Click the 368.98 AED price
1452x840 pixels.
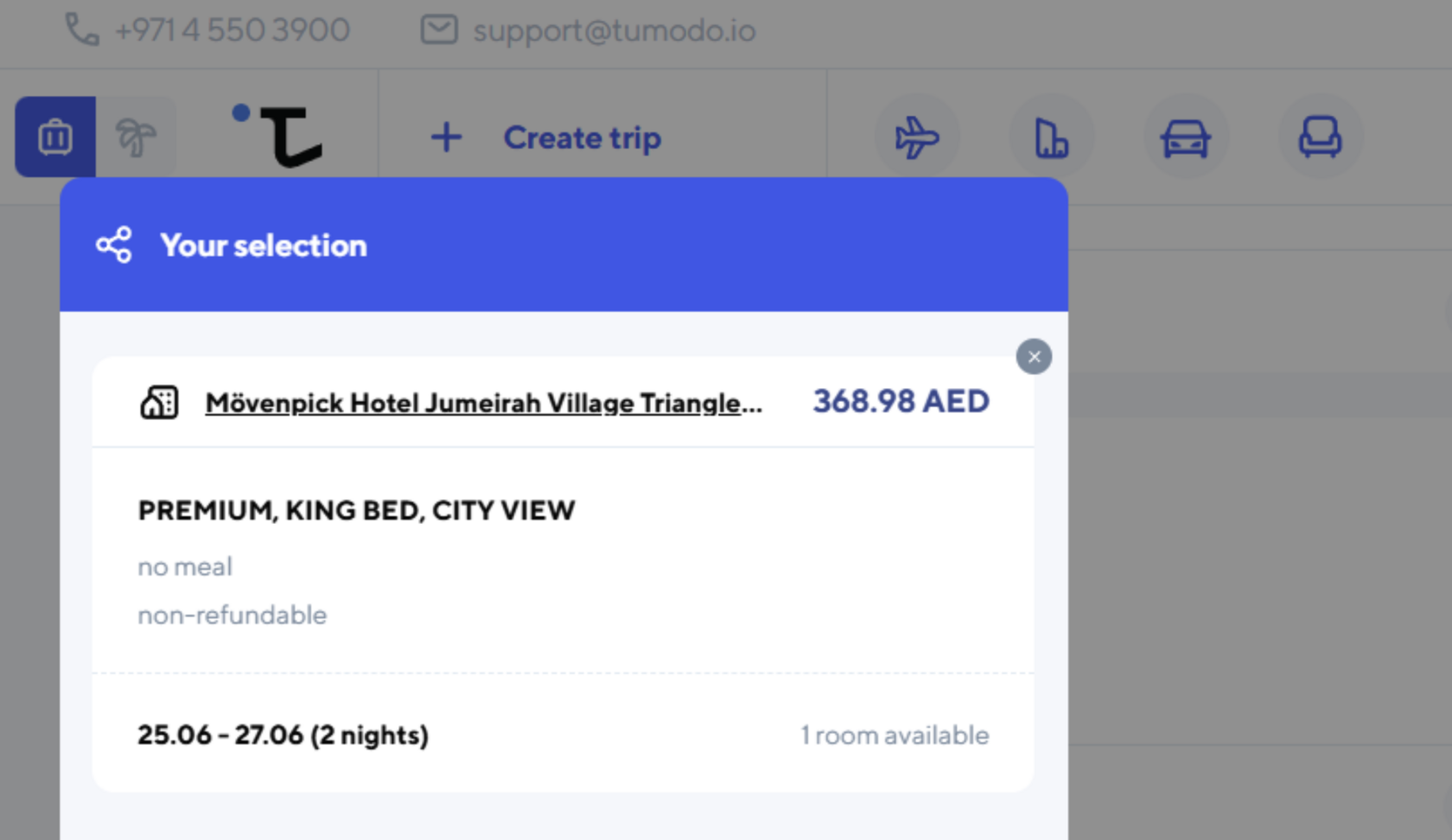pyautogui.click(x=901, y=402)
